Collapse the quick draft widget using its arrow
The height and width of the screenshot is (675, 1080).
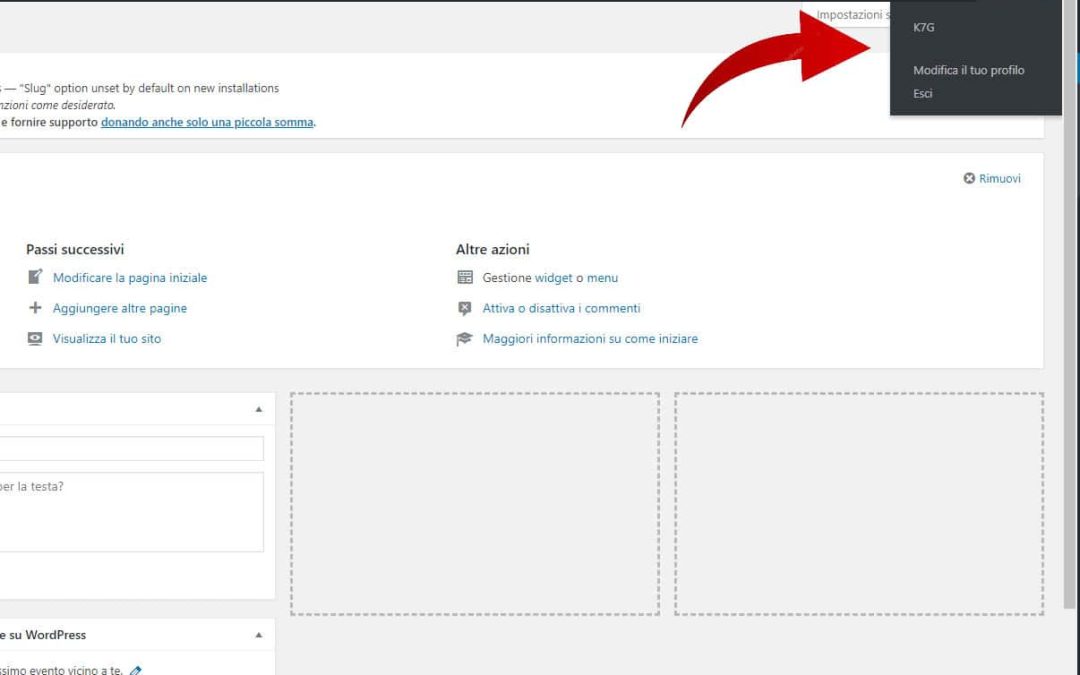tap(259, 409)
